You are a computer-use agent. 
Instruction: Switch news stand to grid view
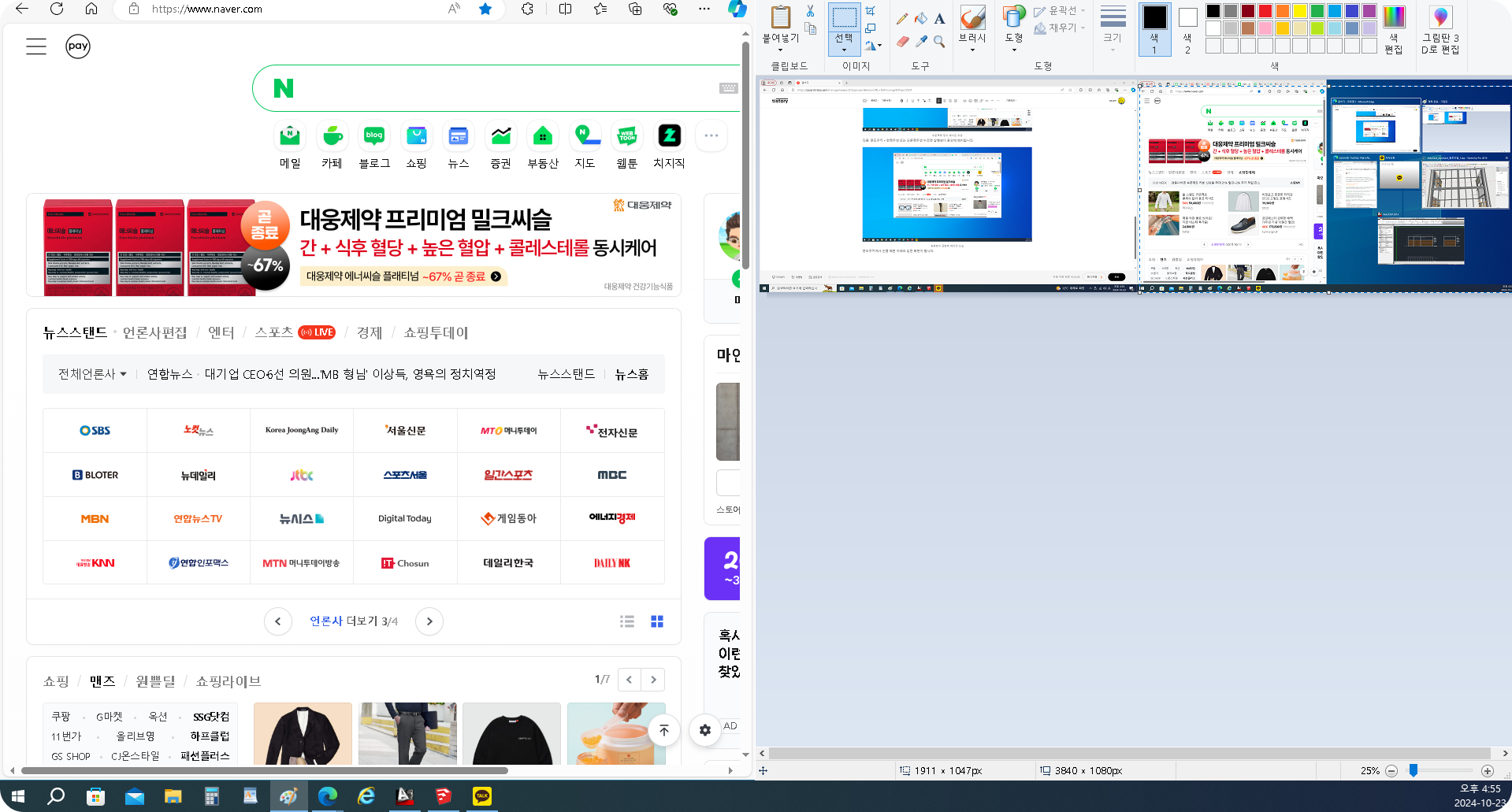657,621
